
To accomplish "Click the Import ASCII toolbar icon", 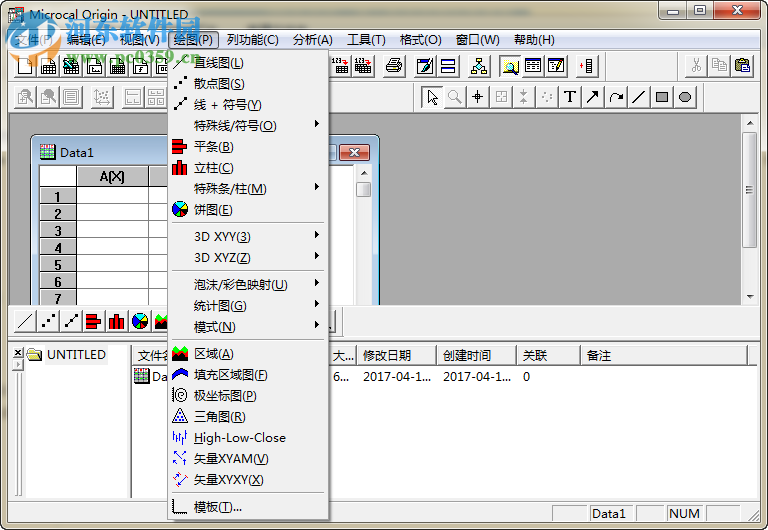I will pyautogui.click(x=340, y=66).
